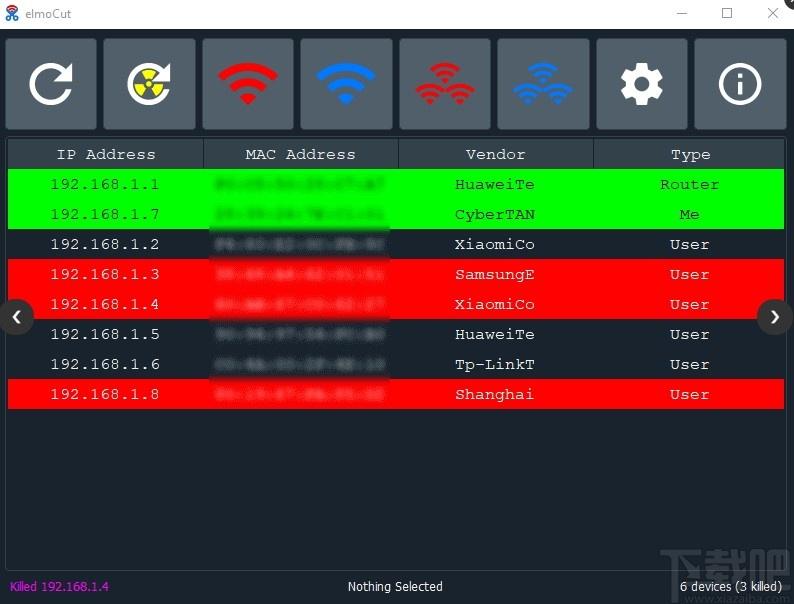Image resolution: width=794 pixels, height=604 pixels.
Task: Select IP cell 192.168.1.4
Action: (x=105, y=304)
